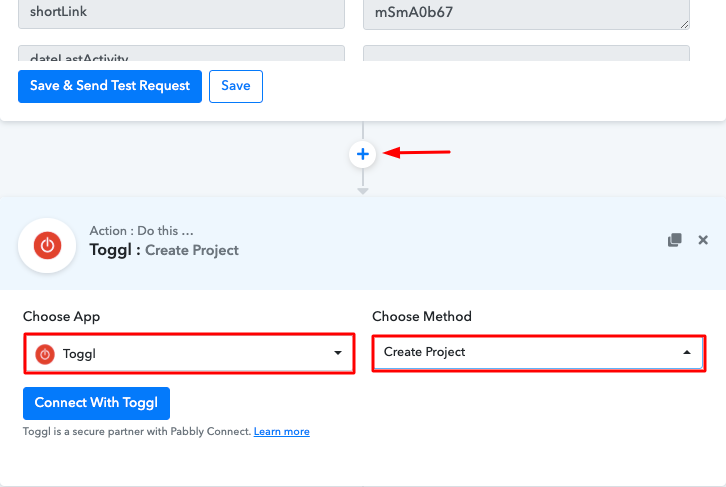Click Save & Send Test Request button

pos(110,86)
